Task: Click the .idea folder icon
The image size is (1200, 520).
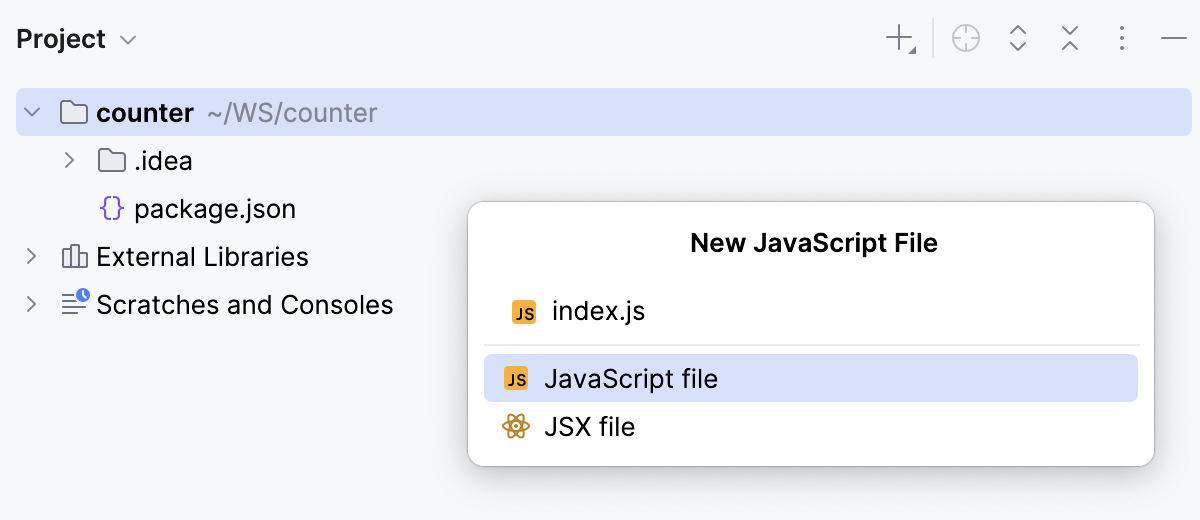Action: click(x=112, y=160)
